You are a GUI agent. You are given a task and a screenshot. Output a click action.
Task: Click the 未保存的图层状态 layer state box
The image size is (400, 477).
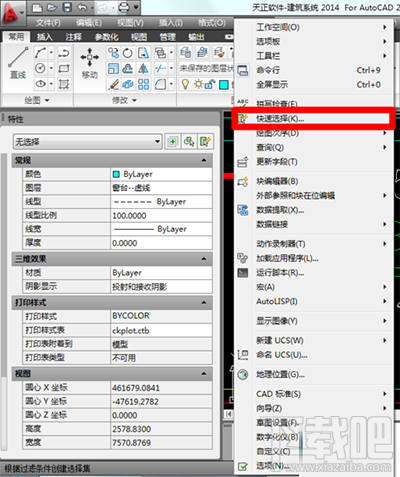(x=207, y=69)
